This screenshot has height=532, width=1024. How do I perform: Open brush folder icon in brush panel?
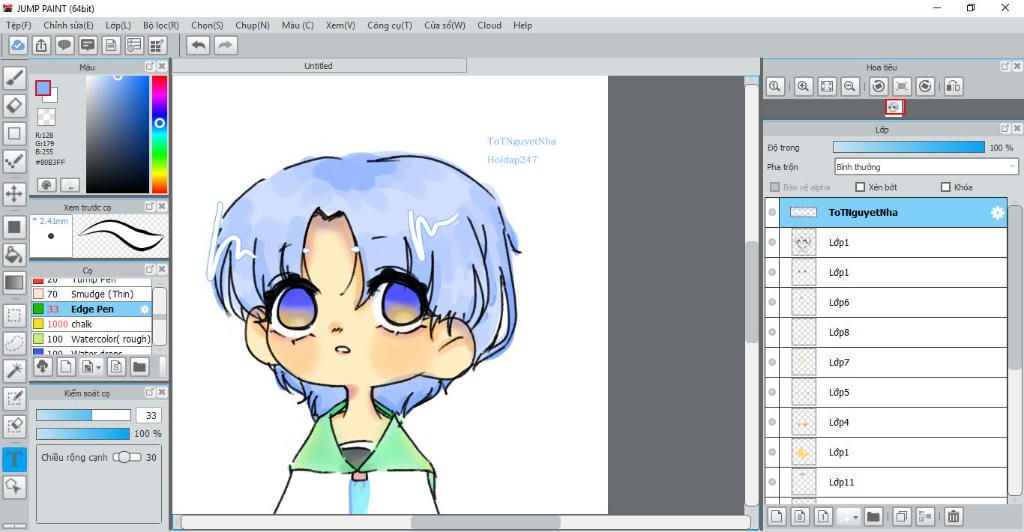(139, 366)
